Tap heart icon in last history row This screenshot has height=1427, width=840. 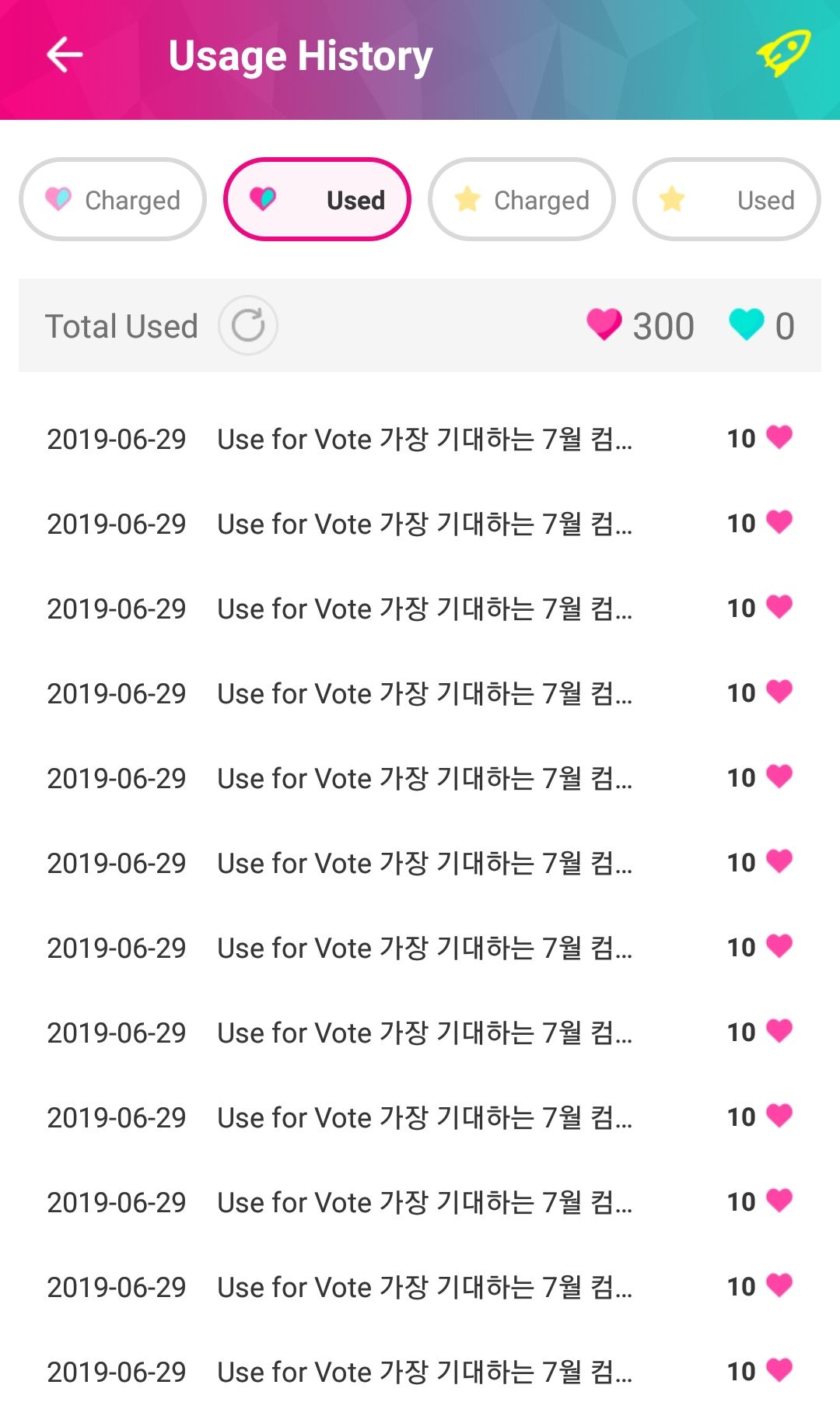(x=779, y=1369)
